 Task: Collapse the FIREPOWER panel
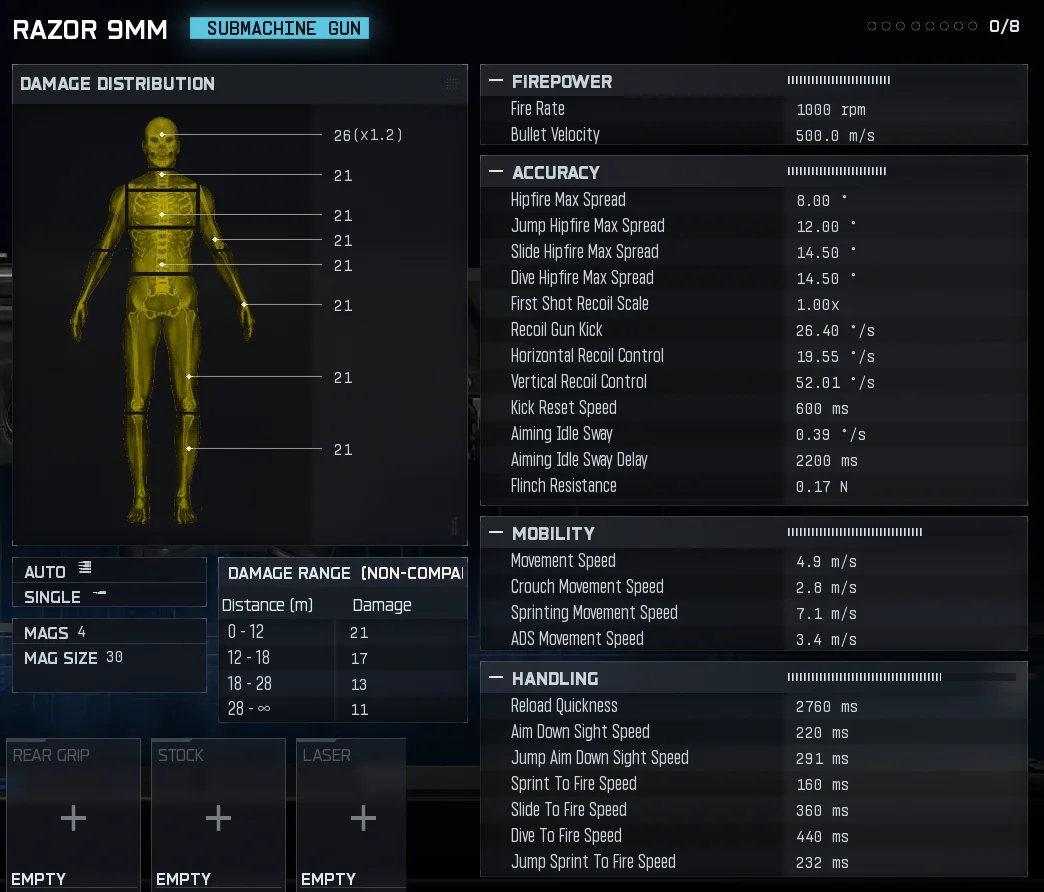494,81
